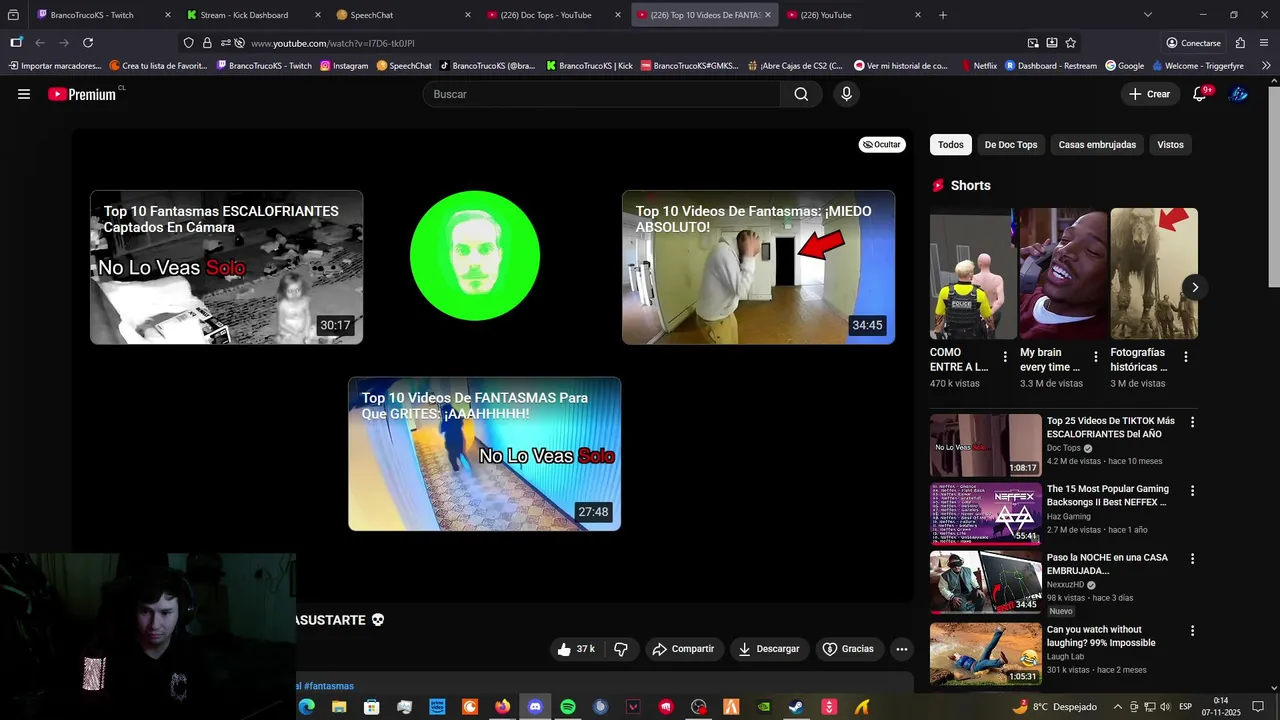Open options for COMO ENTRE A L... short
1280x720 pixels.
pos(1005,357)
